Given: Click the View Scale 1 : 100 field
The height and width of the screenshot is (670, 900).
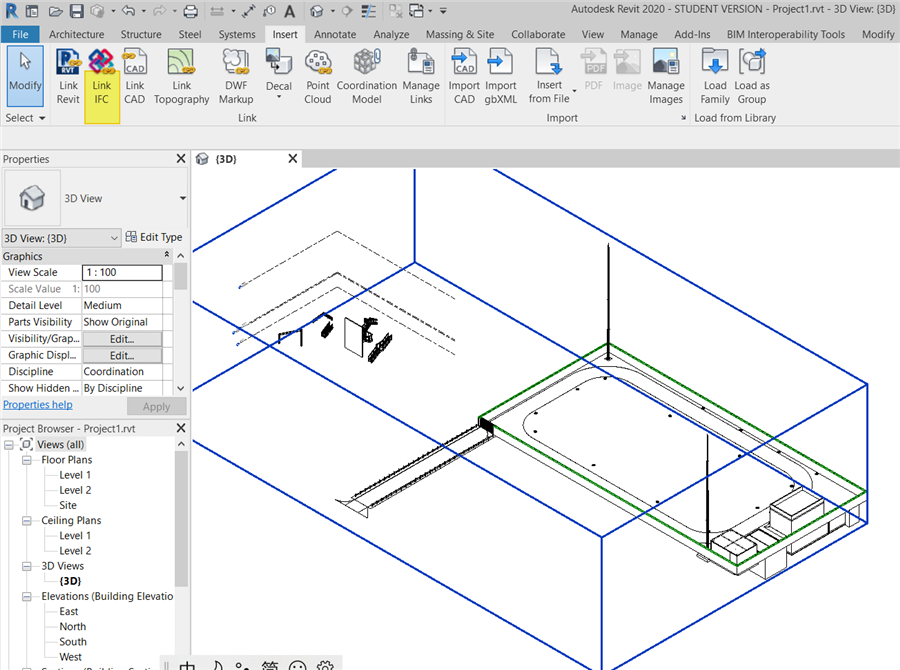Looking at the screenshot, I should click(122, 272).
